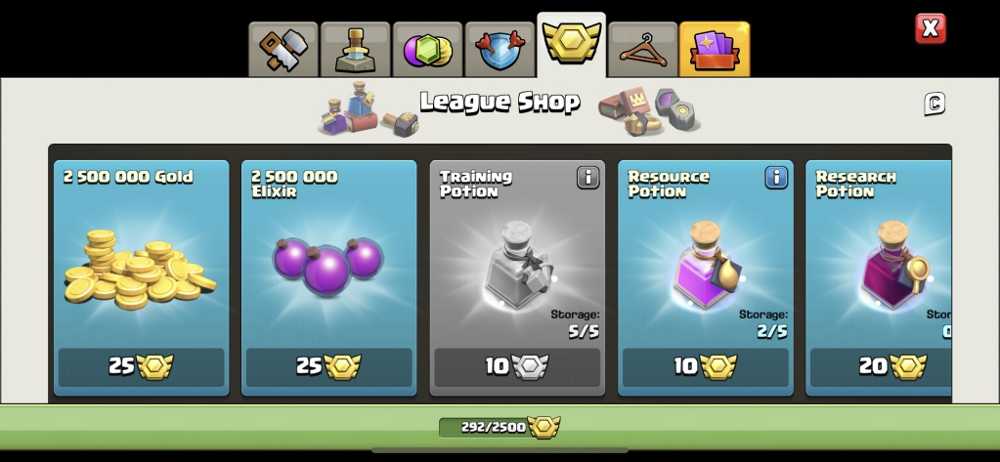Open the clothes hanger skins tab
1000x462 pixels.
[643, 50]
